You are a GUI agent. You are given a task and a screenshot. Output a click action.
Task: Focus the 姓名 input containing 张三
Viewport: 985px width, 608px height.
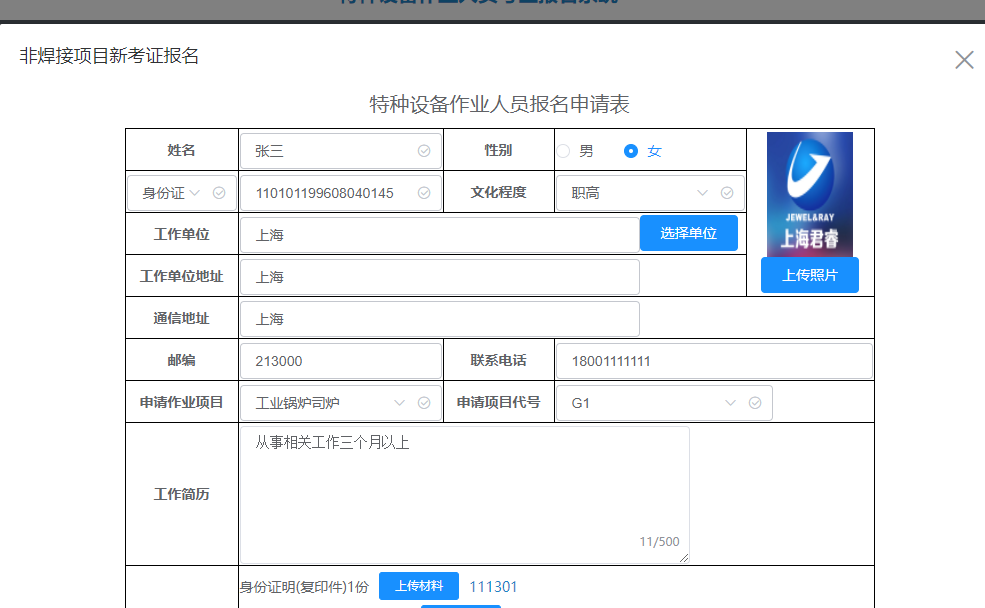(340, 151)
